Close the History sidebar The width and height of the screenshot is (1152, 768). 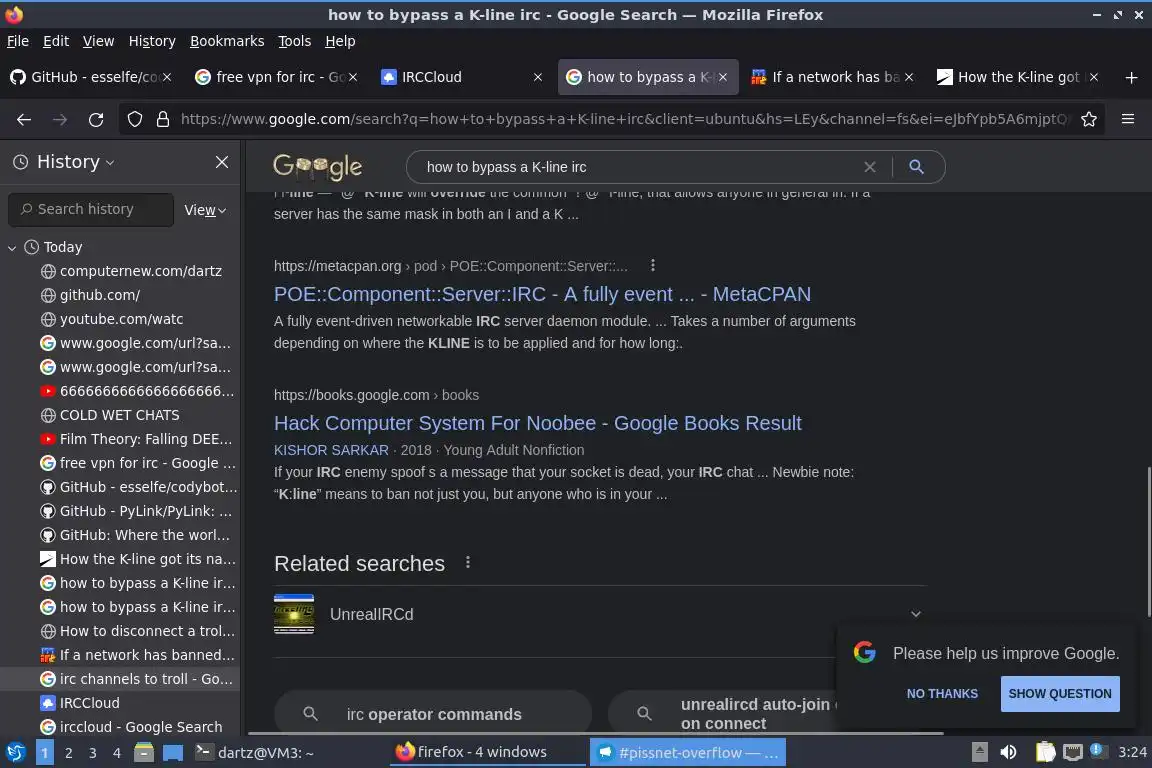click(222, 162)
